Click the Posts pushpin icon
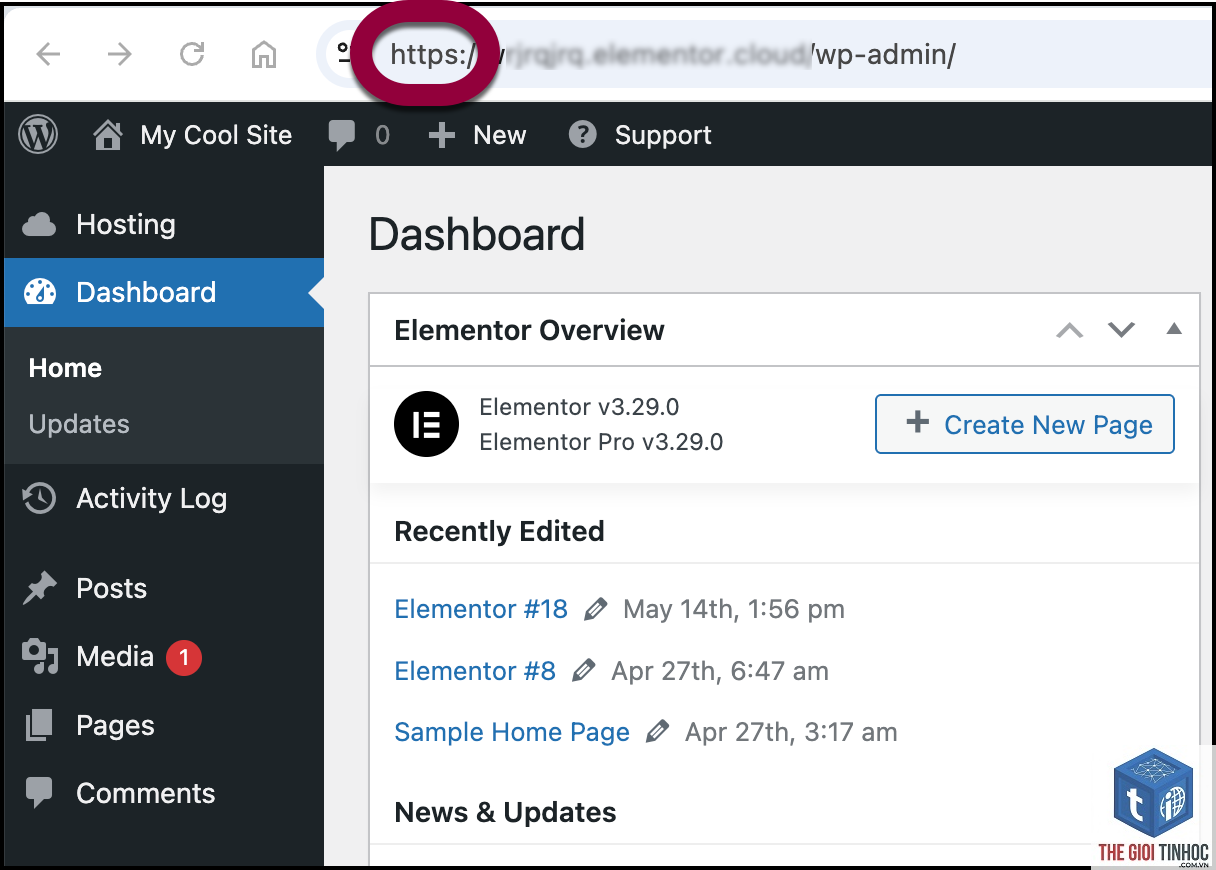Screen dimensions: 1216x870 point(39,588)
